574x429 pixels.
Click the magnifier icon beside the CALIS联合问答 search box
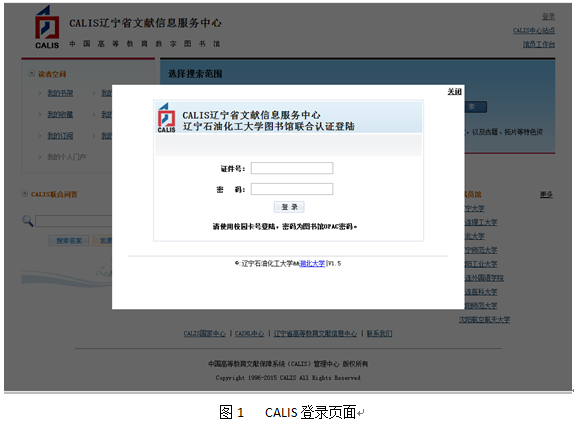pos(27,221)
